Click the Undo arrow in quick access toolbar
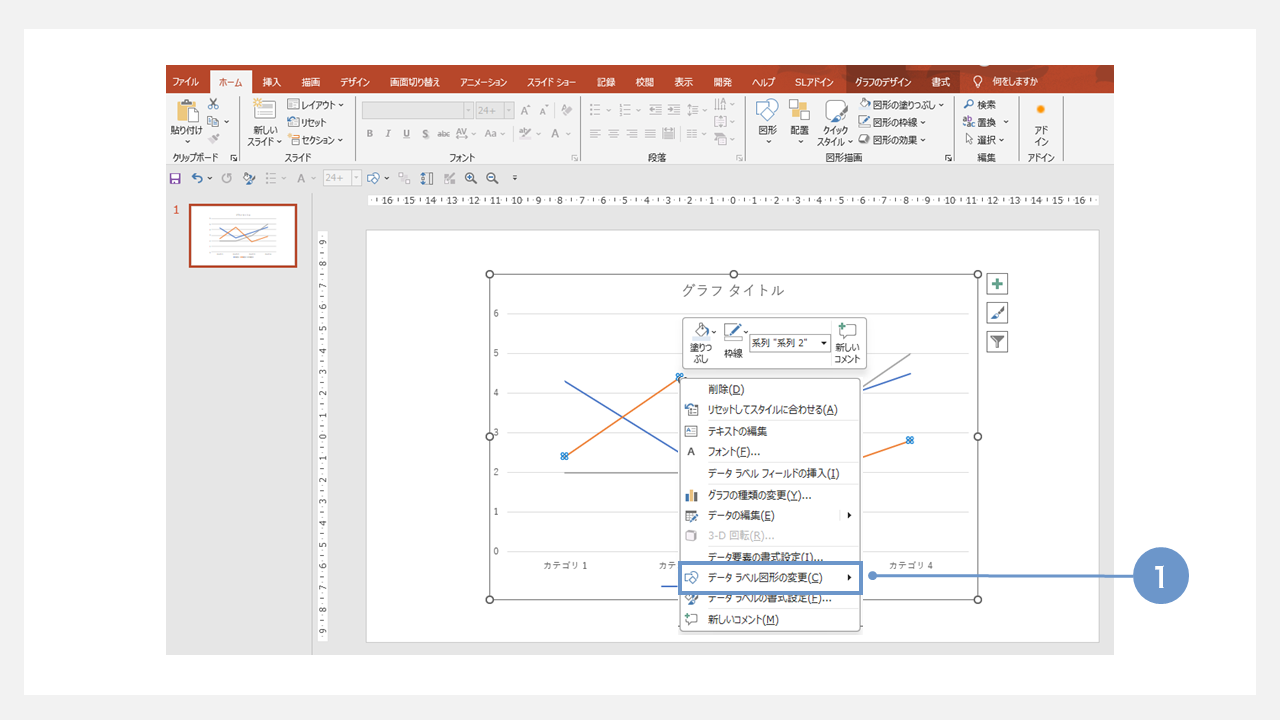1280x720 pixels. click(x=197, y=178)
